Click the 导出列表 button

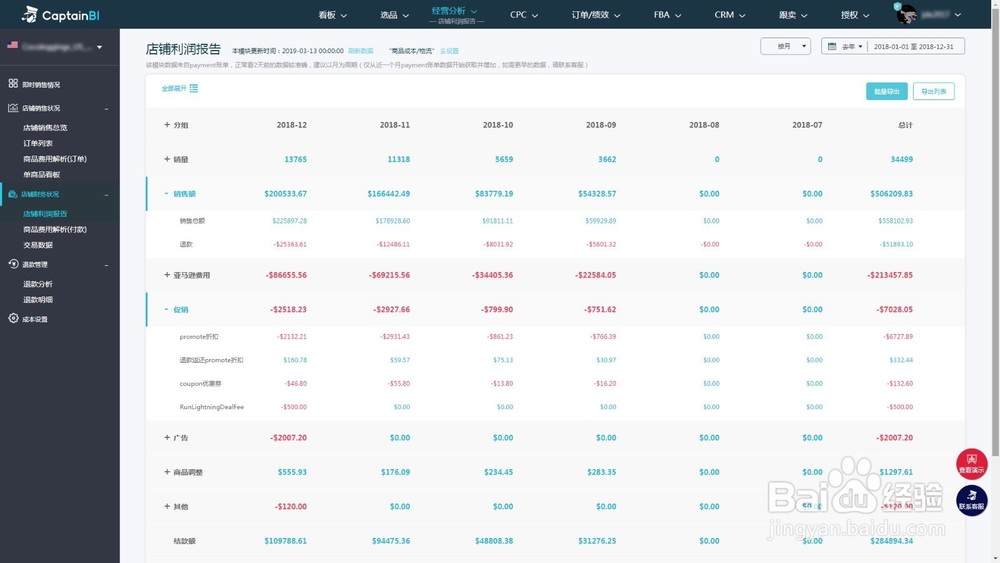tap(934, 91)
